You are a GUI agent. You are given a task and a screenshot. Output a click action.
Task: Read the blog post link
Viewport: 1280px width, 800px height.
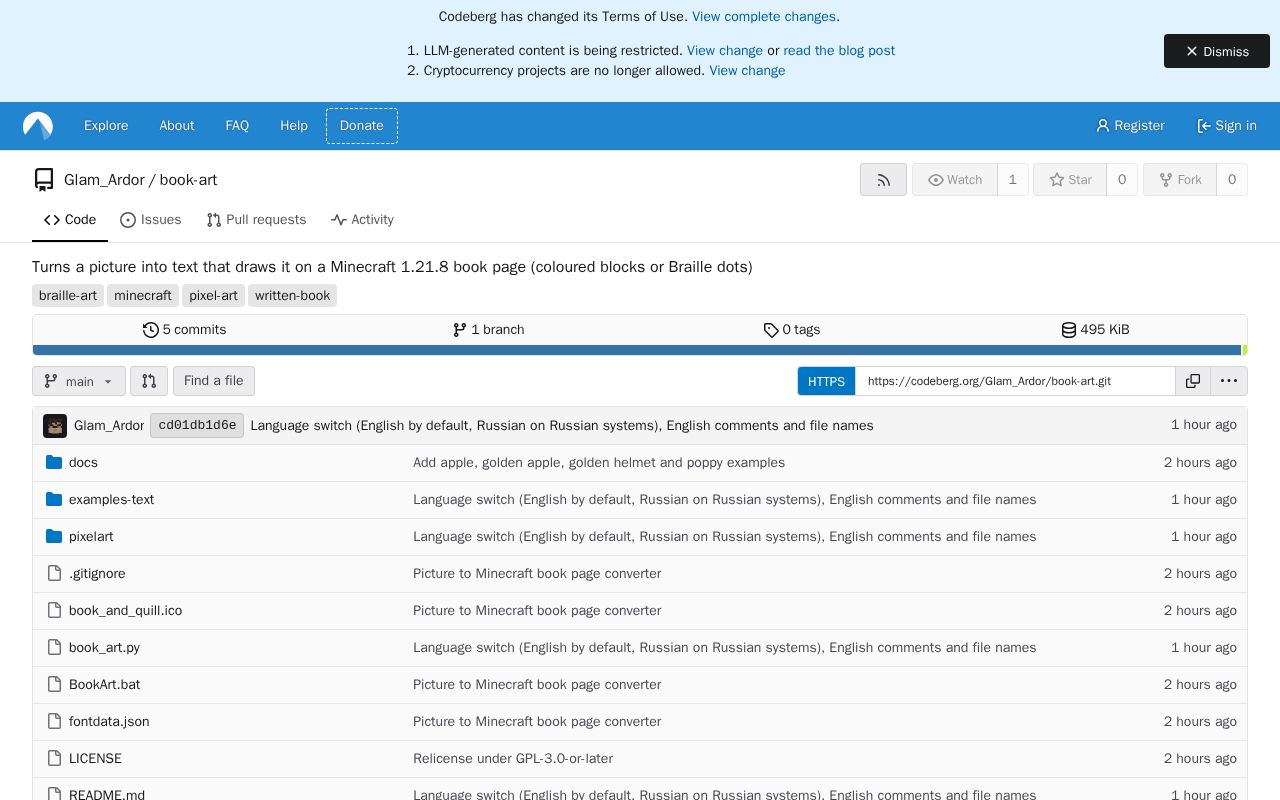839,51
